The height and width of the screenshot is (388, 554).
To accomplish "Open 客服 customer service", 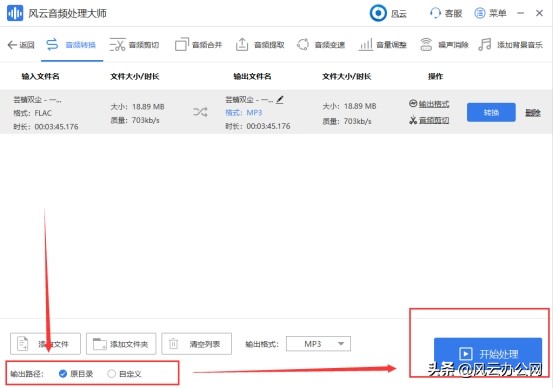I will (447, 13).
